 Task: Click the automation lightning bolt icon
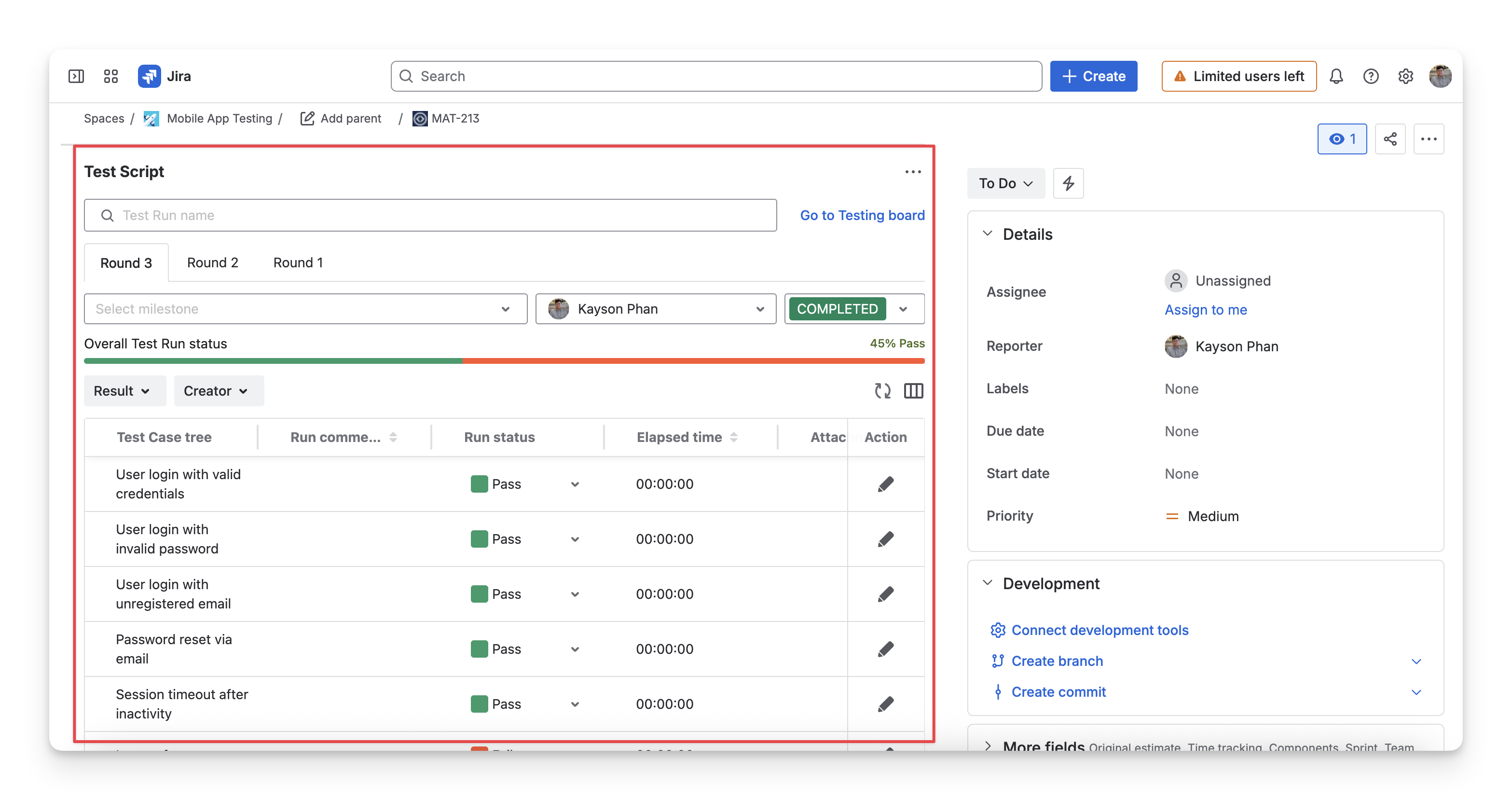tap(1068, 183)
